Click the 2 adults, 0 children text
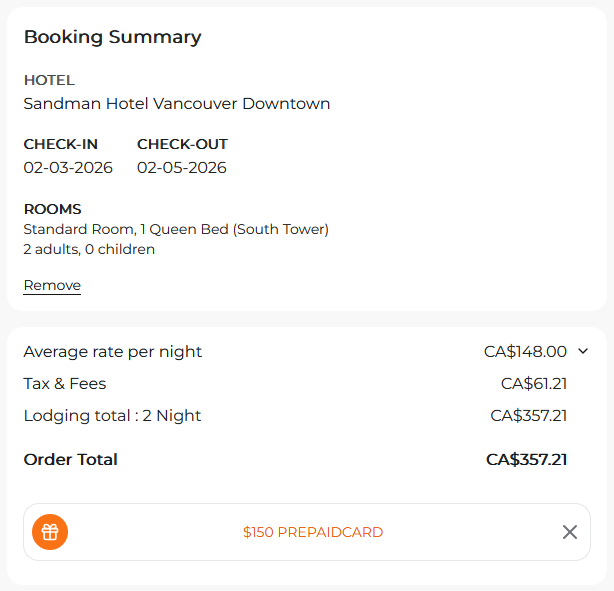The width and height of the screenshot is (614, 591). coord(89,250)
